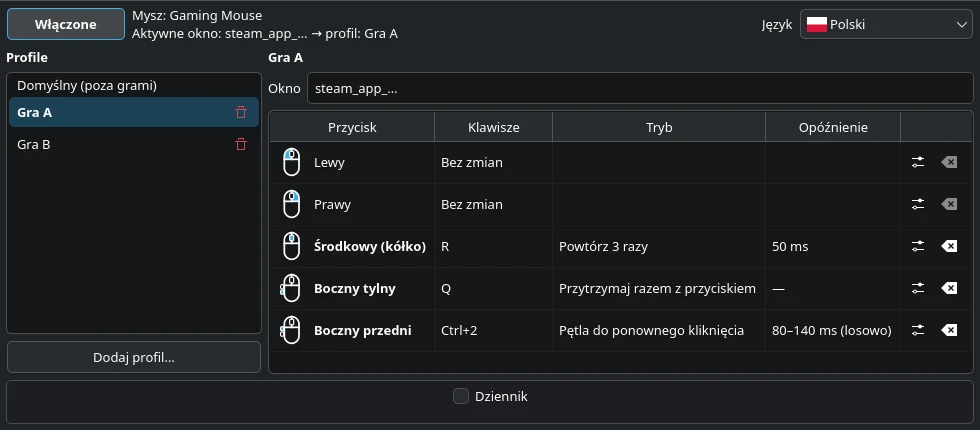Select the Gra A profile
The width and height of the screenshot is (980, 430).
[134, 112]
